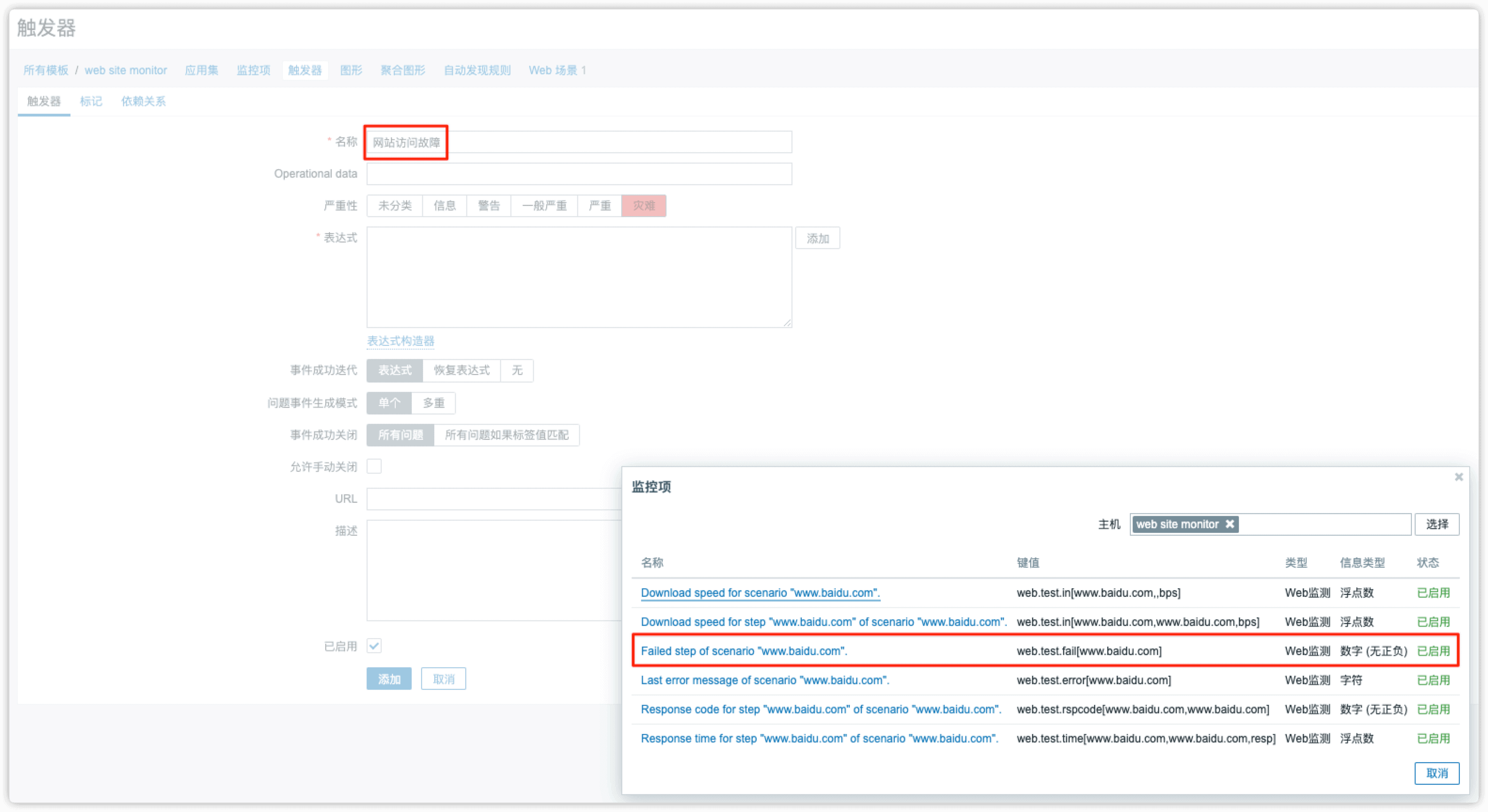Image resolution: width=1488 pixels, height=812 pixels.
Task: Click the 名称 field input box
Action: 579,142
